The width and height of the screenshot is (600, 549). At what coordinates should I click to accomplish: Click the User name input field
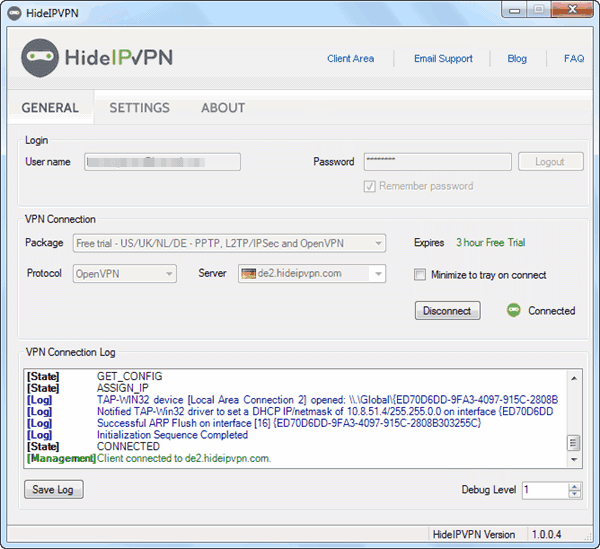pos(163,162)
